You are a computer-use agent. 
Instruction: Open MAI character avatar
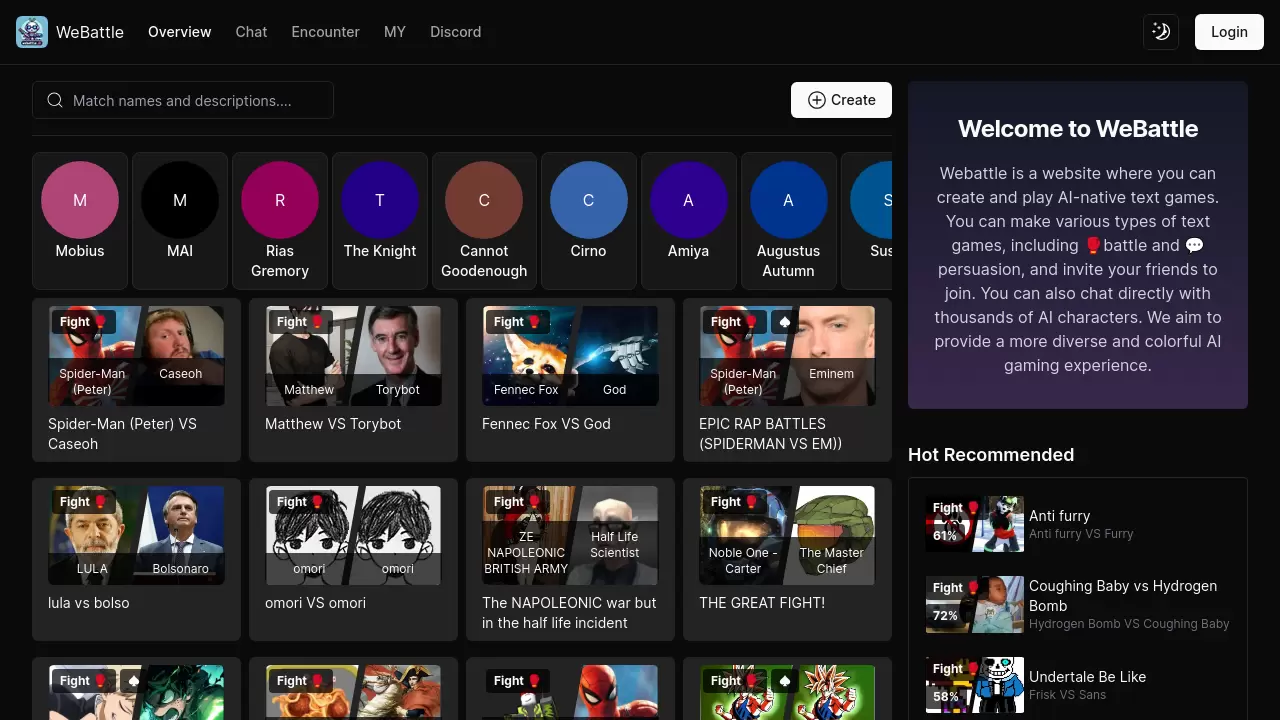pos(180,200)
